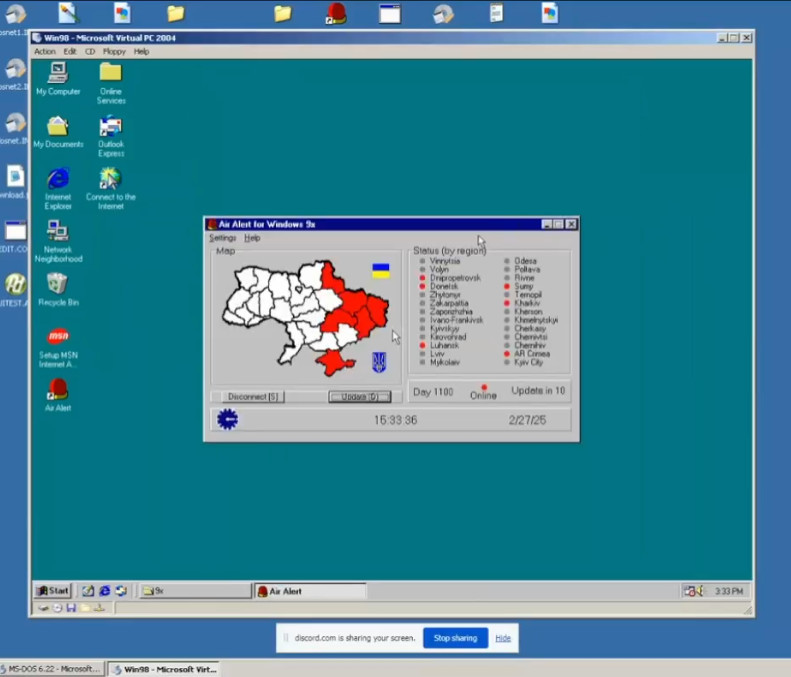The width and height of the screenshot is (791, 677).
Task: Click the Show Desktop quick launch icon
Action: tap(88, 591)
